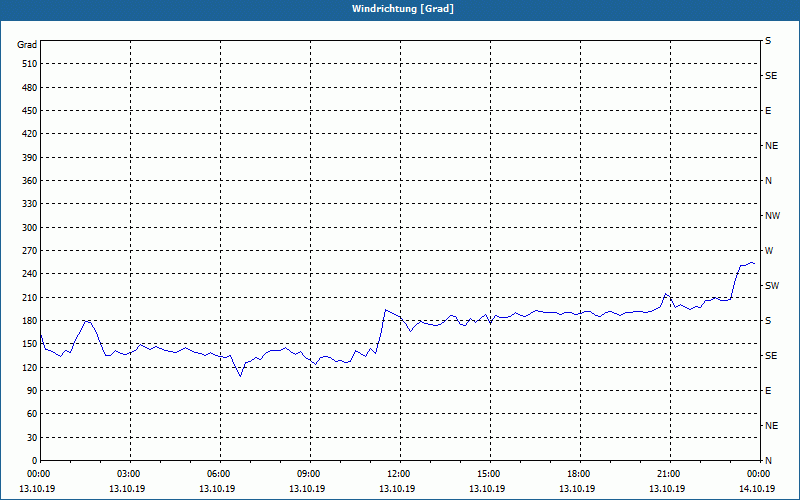Select the 18:00 time label
800x500 pixels.
click(x=580, y=474)
